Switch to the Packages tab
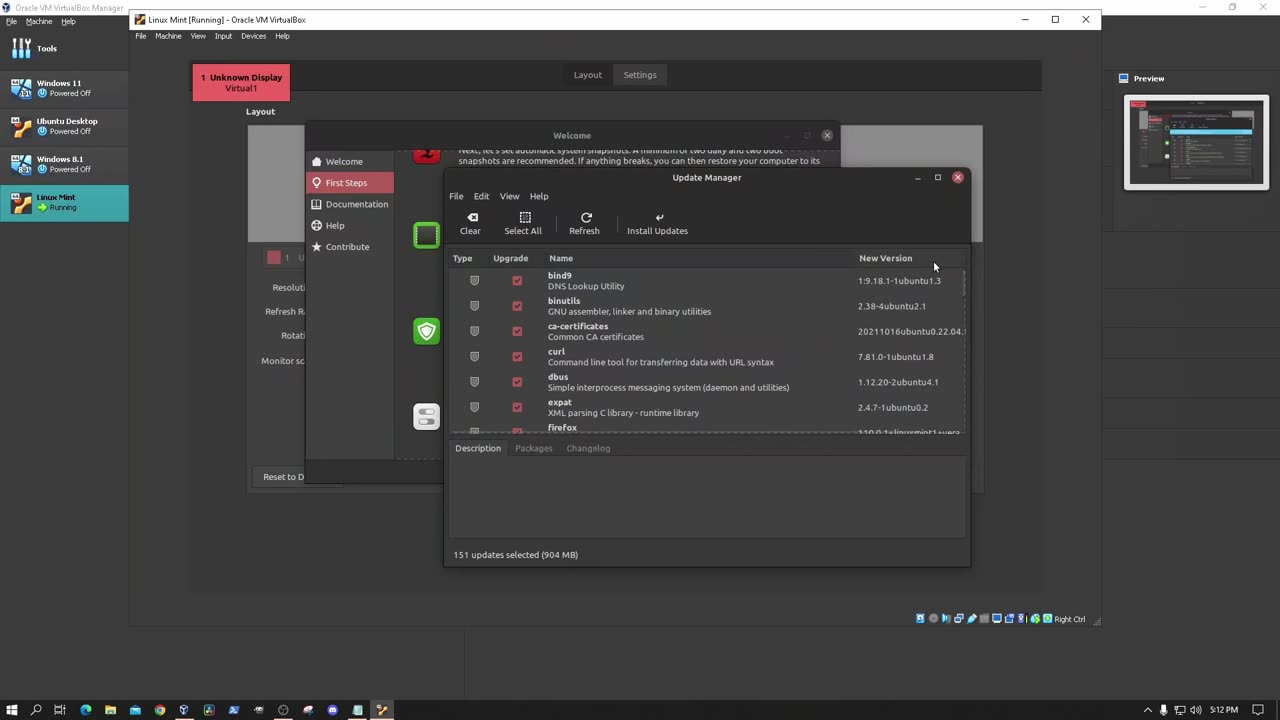 pos(533,448)
